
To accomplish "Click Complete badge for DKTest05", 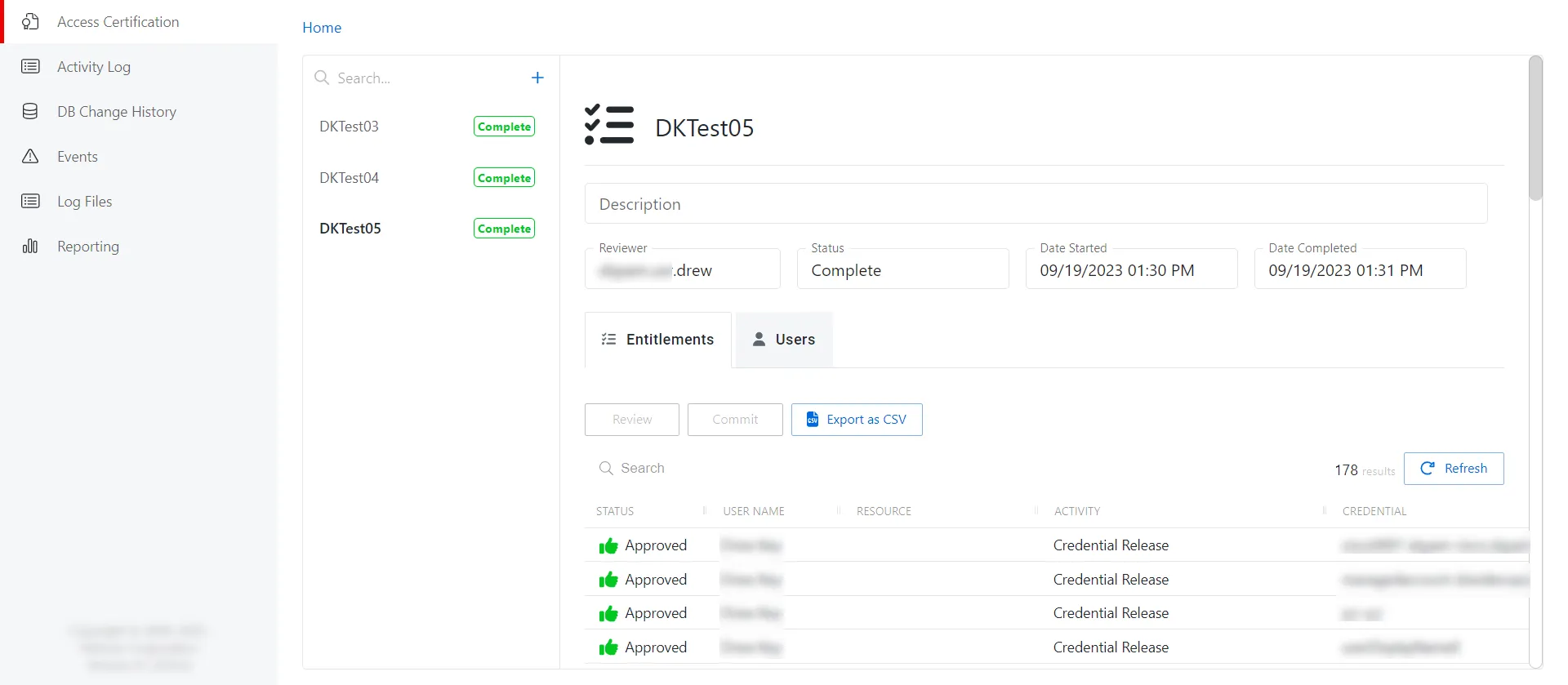I will [x=504, y=229].
